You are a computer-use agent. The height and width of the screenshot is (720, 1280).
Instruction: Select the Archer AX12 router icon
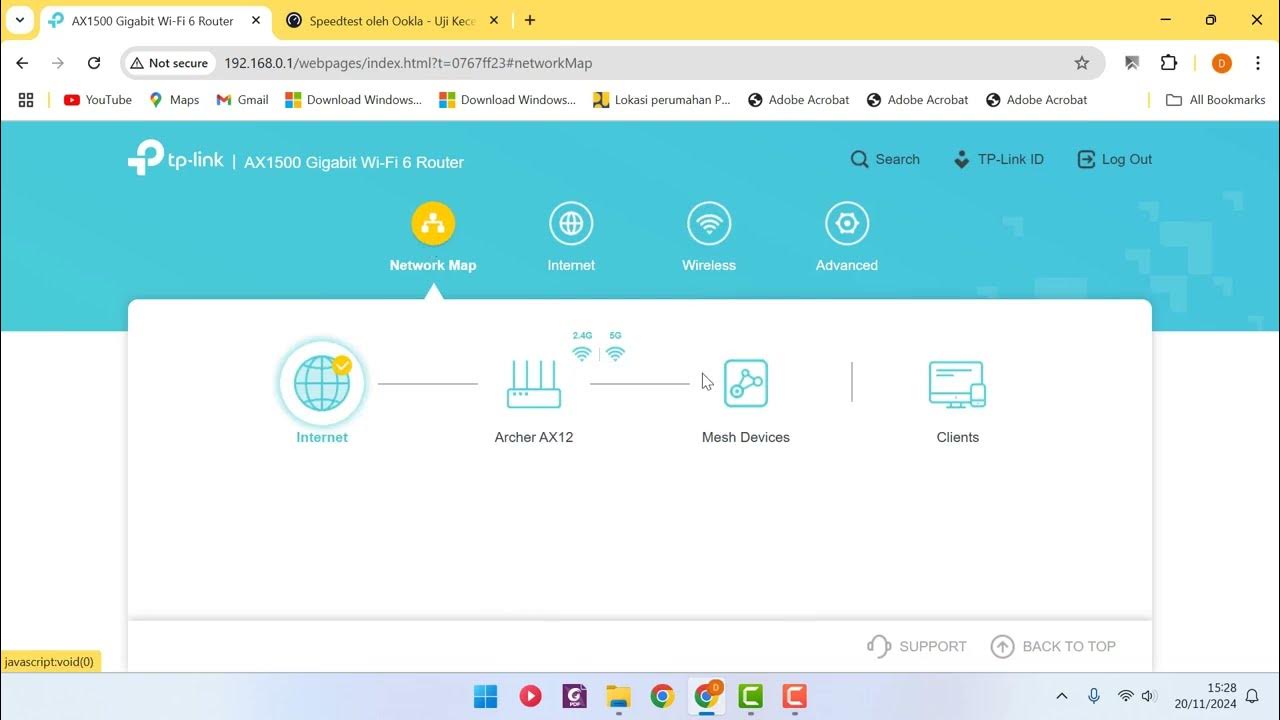[534, 384]
